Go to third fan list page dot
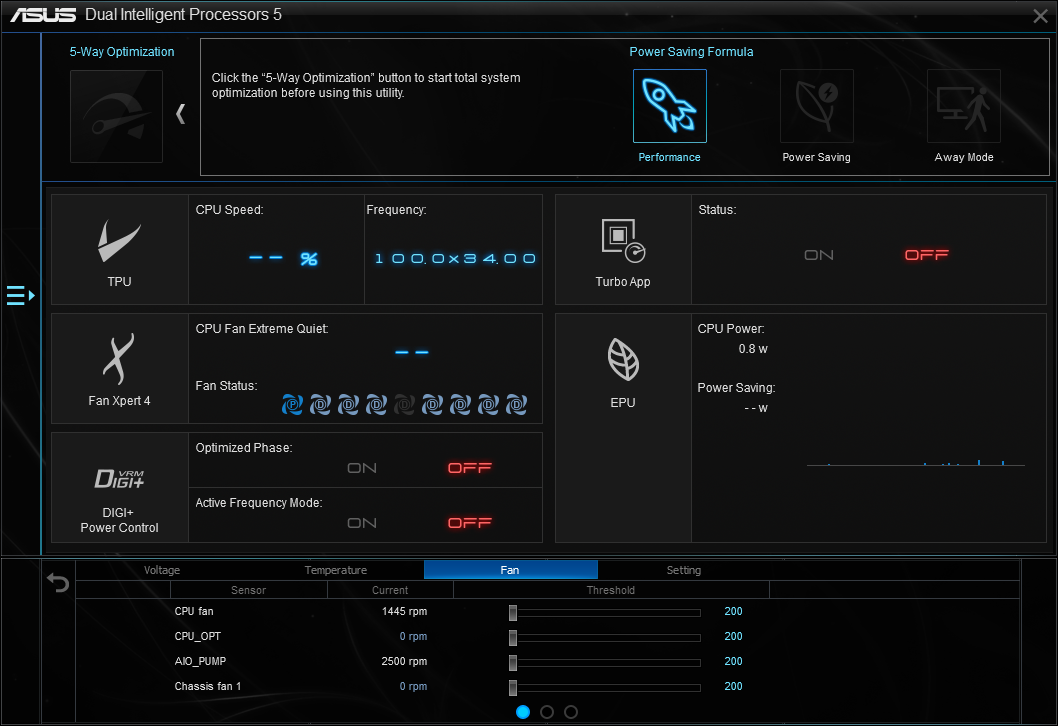Screen dimensions: 1058x726 pos(571,712)
